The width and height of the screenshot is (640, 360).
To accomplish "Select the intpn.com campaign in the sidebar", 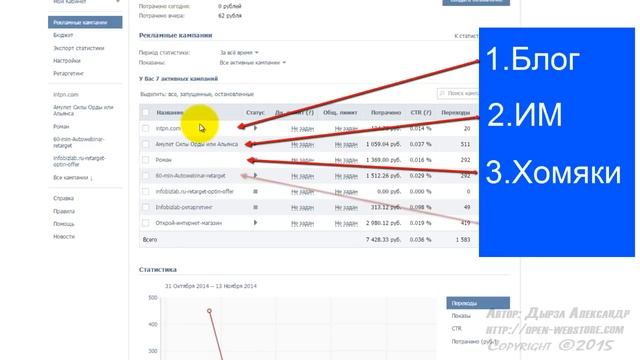I will click(x=66, y=95).
